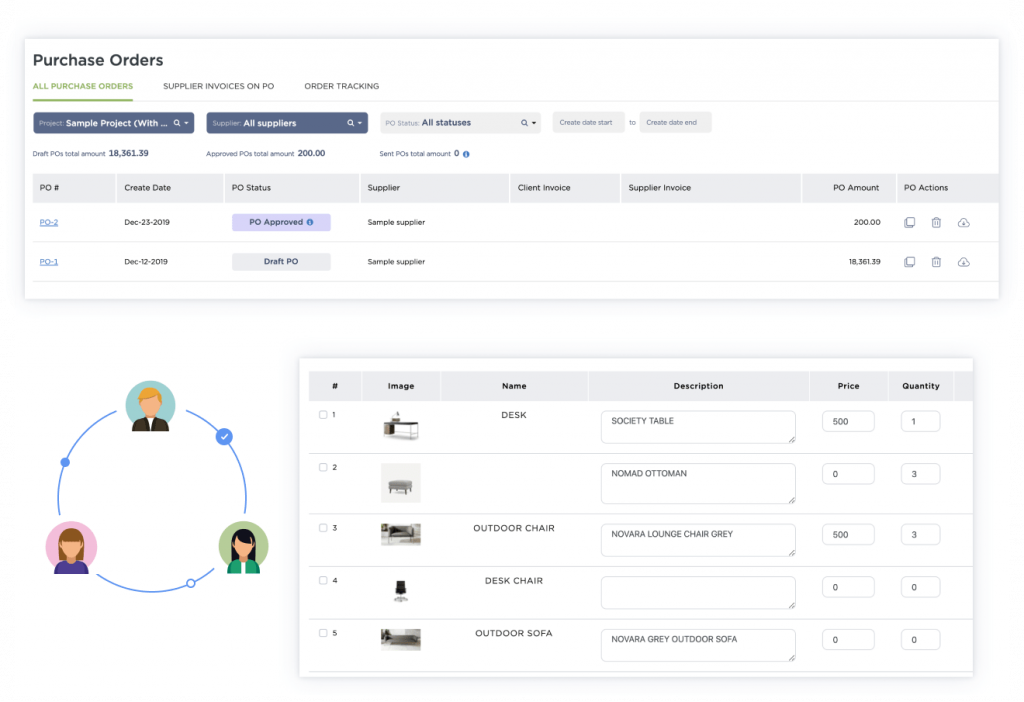Click the 18,361.39 amount in PO-1 row
Viewport: 1024px width, 702px height.
864,262
